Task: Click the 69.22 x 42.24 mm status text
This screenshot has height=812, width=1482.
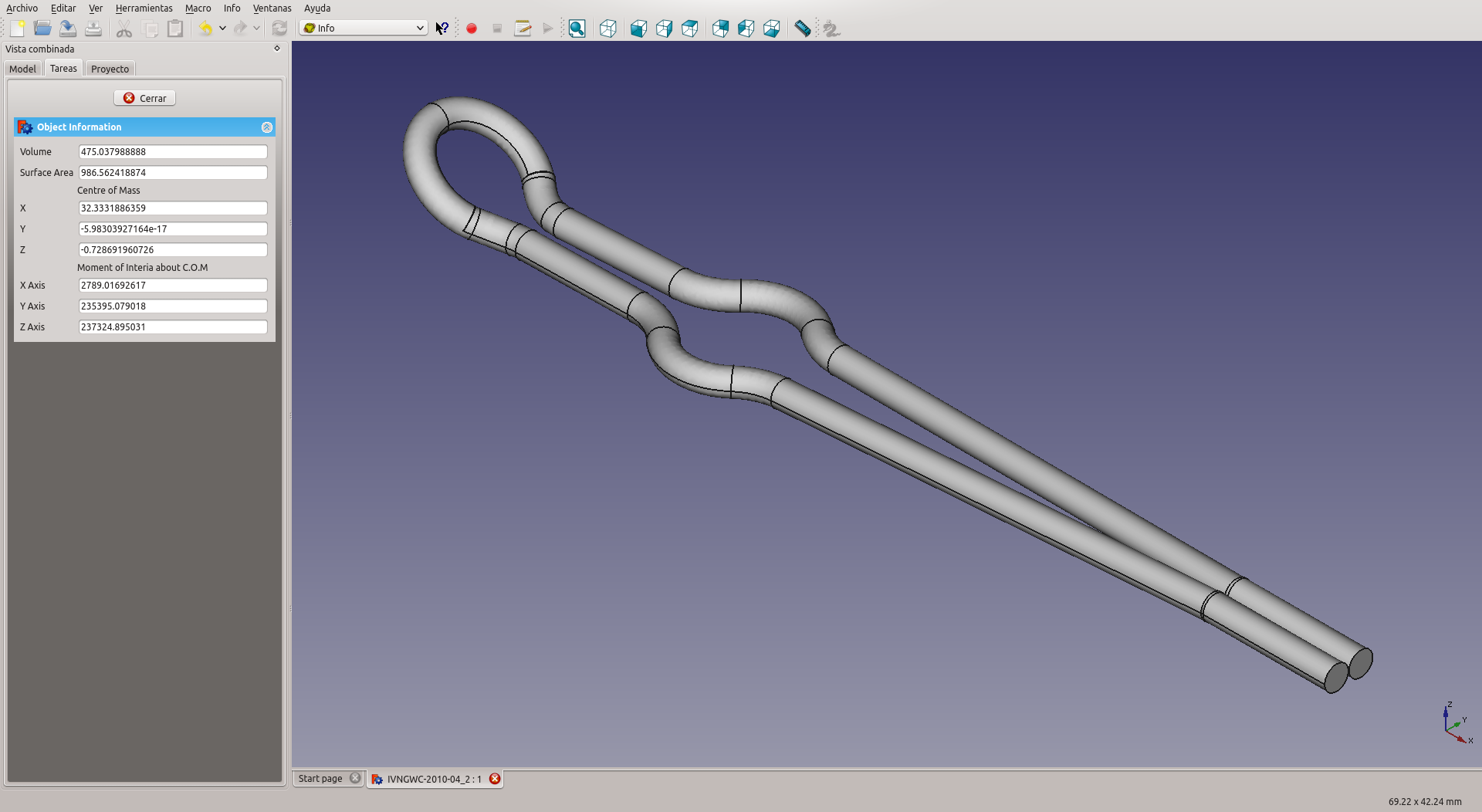Action: click(x=1425, y=801)
